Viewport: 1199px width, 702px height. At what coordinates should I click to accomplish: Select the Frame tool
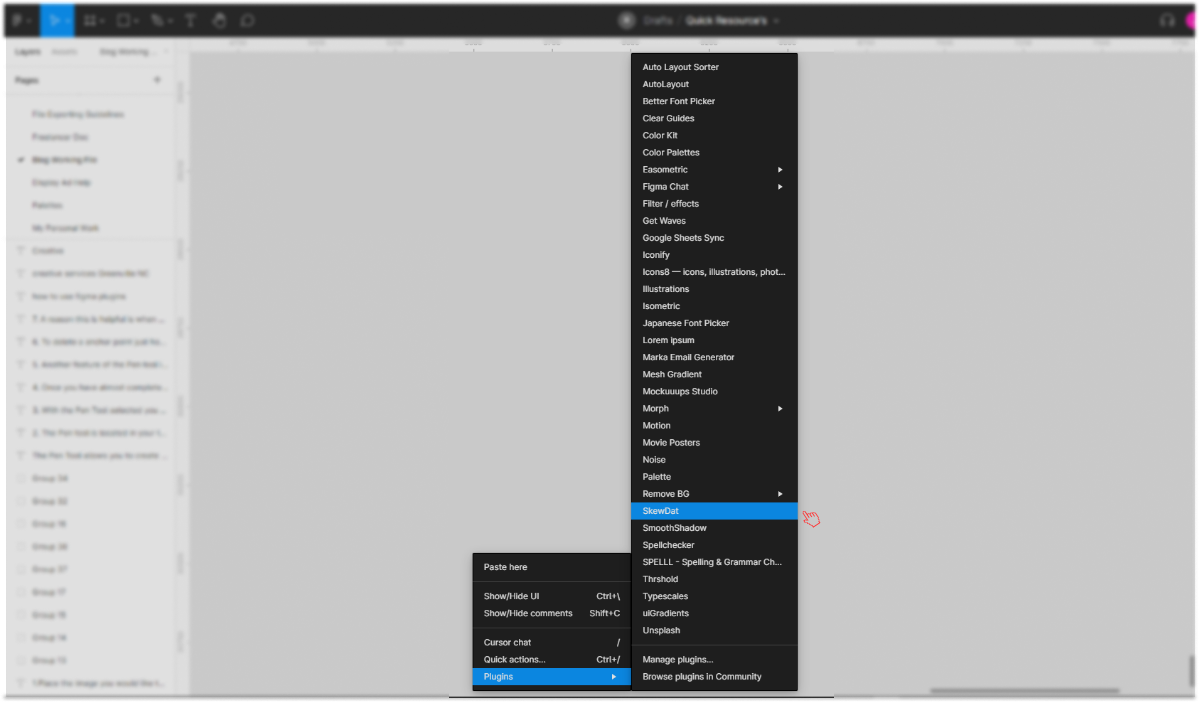point(89,19)
